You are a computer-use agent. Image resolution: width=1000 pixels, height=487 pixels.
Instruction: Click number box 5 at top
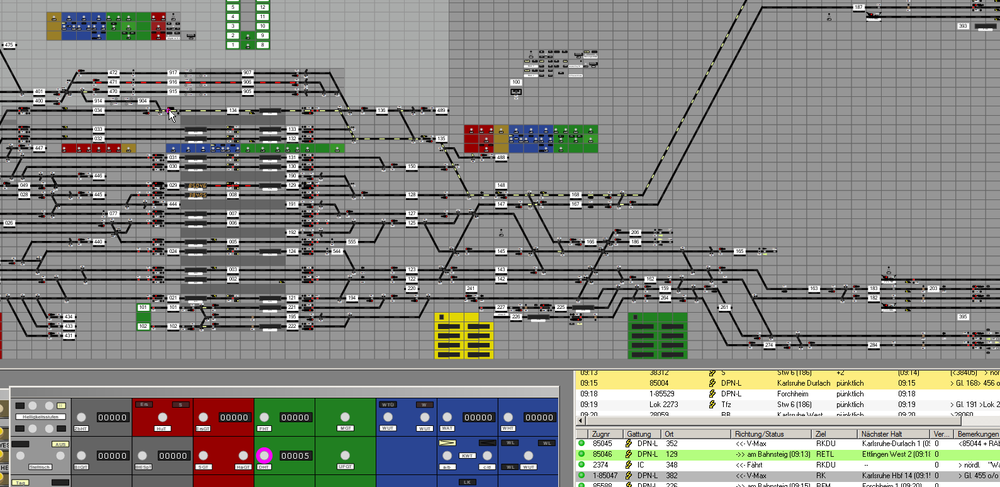(x=233, y=7)
